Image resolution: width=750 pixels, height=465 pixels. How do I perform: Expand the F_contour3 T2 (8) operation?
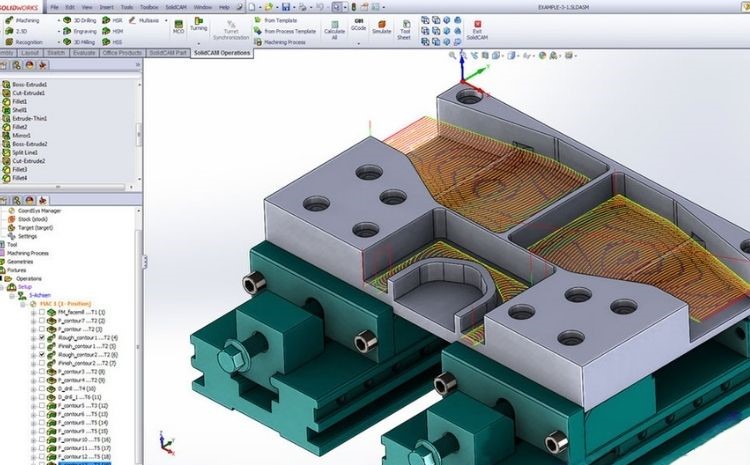click(x=32, y=372)
